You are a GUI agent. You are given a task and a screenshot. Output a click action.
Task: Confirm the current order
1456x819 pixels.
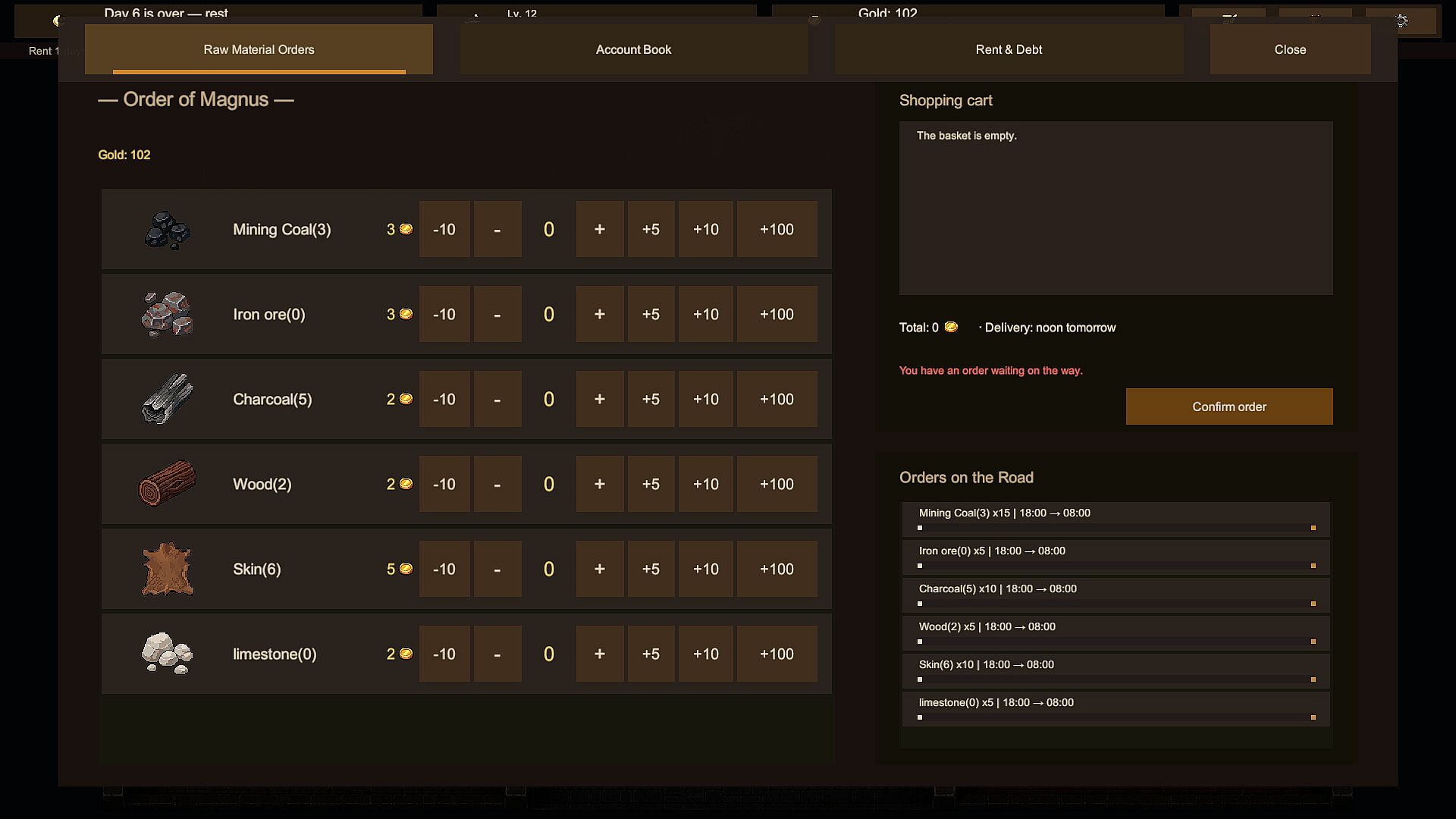[1229, 406]
